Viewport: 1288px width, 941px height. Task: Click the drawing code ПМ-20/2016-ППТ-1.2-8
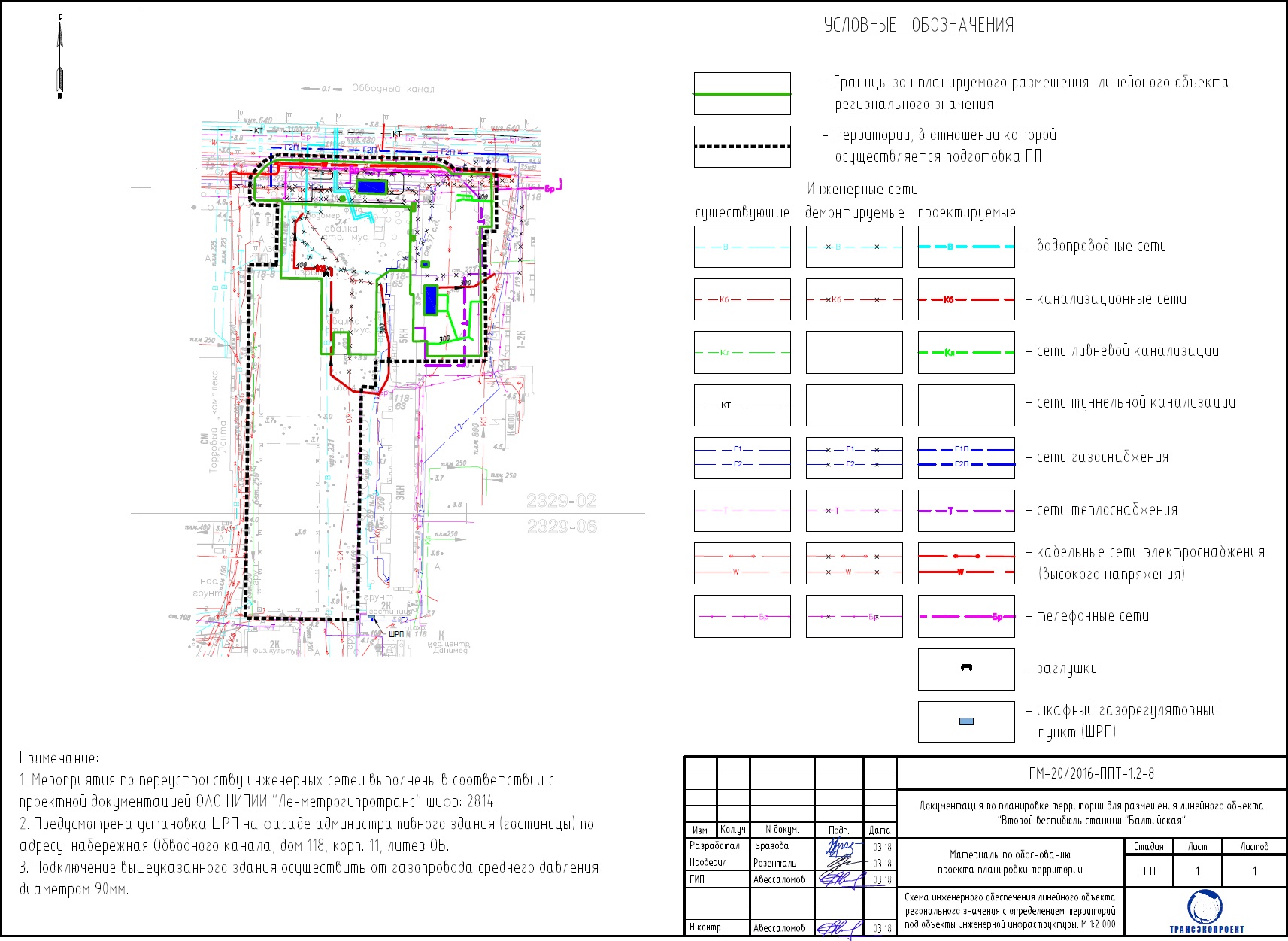click(x=1091, y=773)
